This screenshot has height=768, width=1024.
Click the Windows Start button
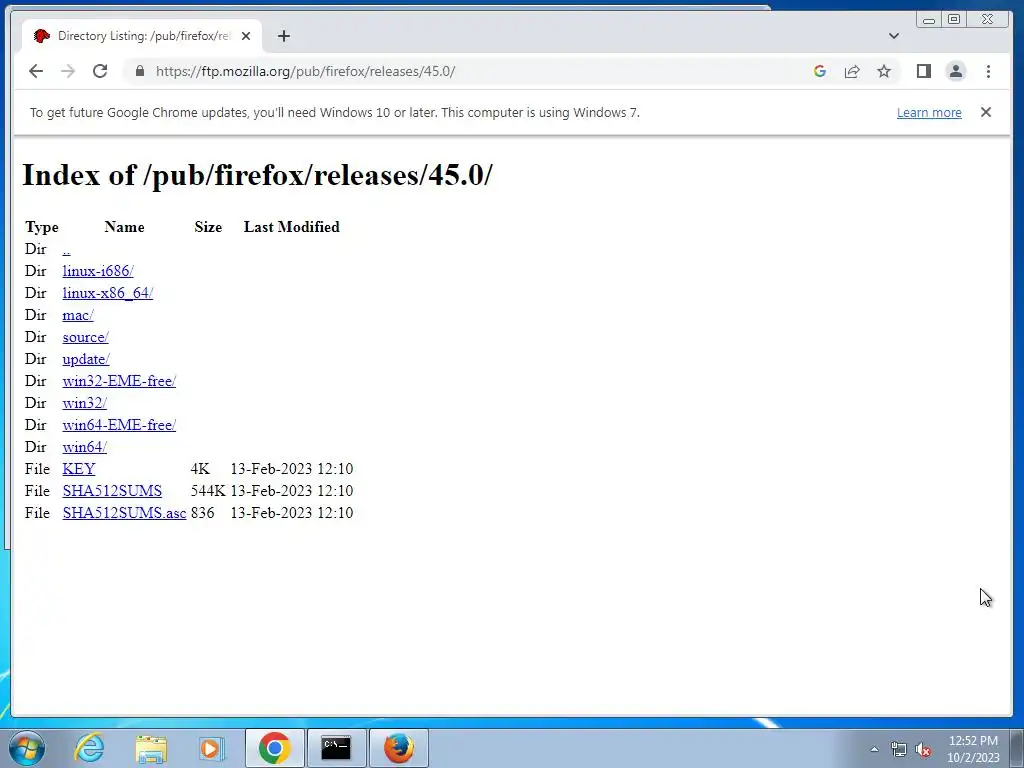pos(27,748)
